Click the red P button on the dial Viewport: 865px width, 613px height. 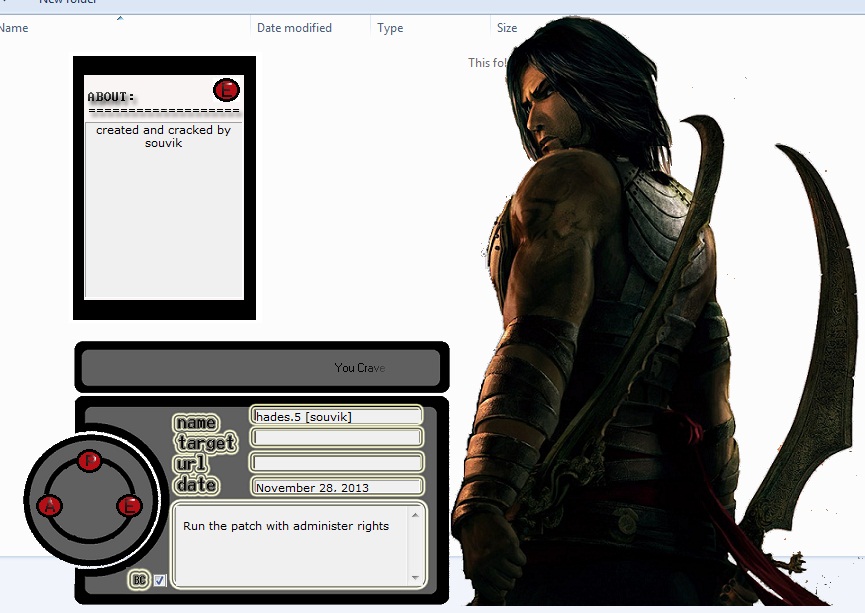pos(89,460)
